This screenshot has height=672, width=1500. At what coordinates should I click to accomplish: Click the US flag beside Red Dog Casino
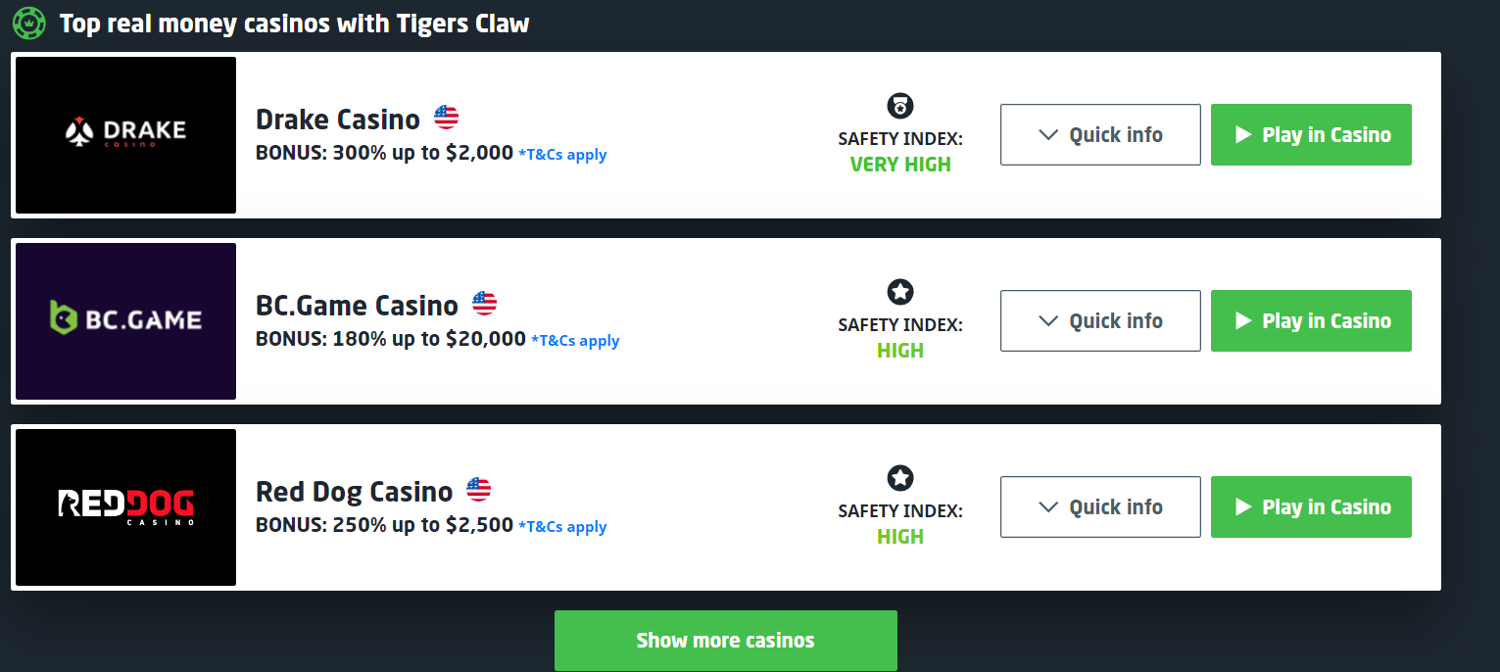pyautogui.click(x=479, y=490)
